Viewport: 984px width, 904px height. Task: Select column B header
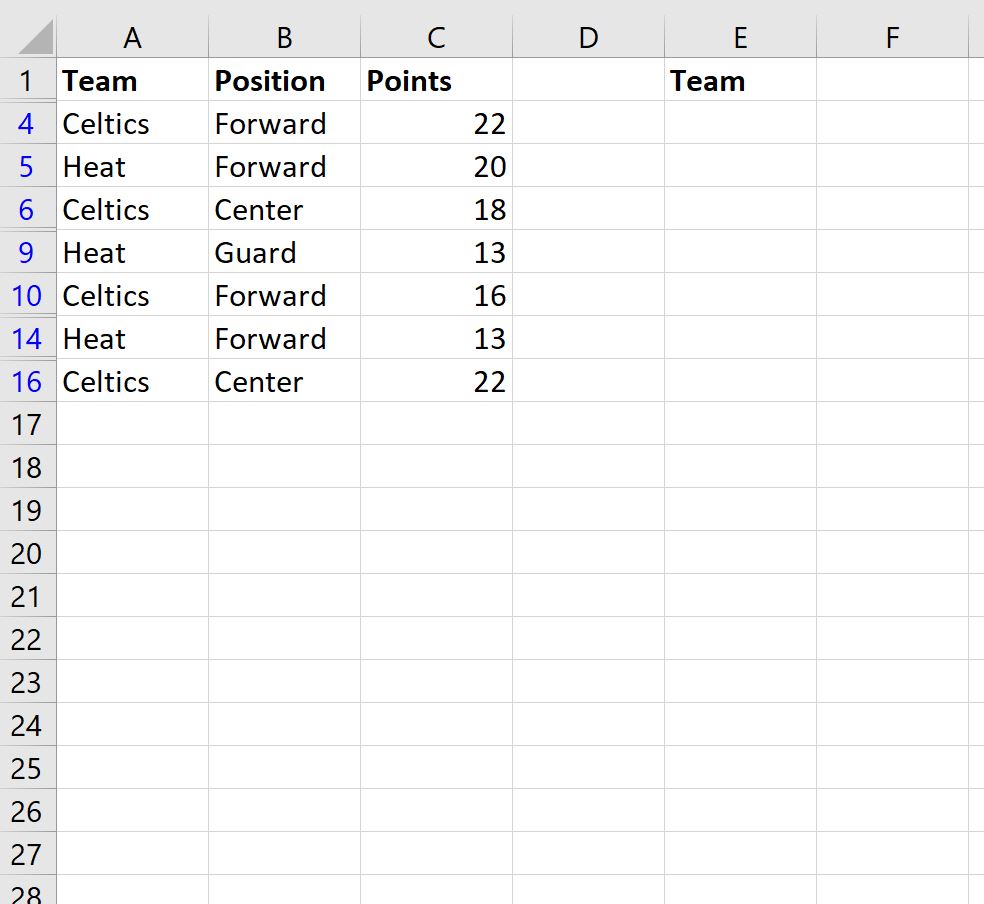pos(284,37)
